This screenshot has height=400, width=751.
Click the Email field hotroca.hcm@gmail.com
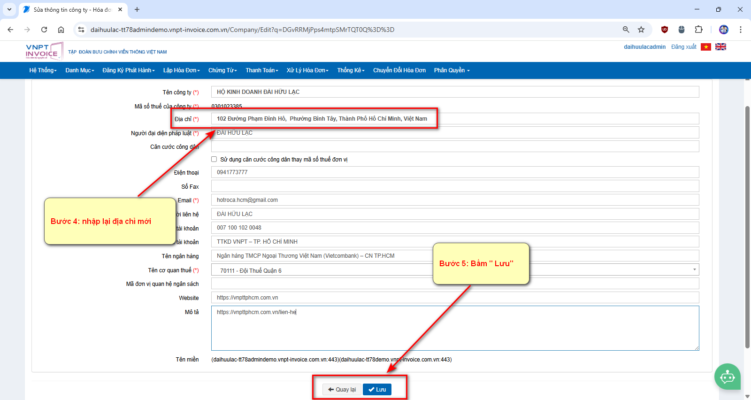pyautogui.click(x=455, y=200)
